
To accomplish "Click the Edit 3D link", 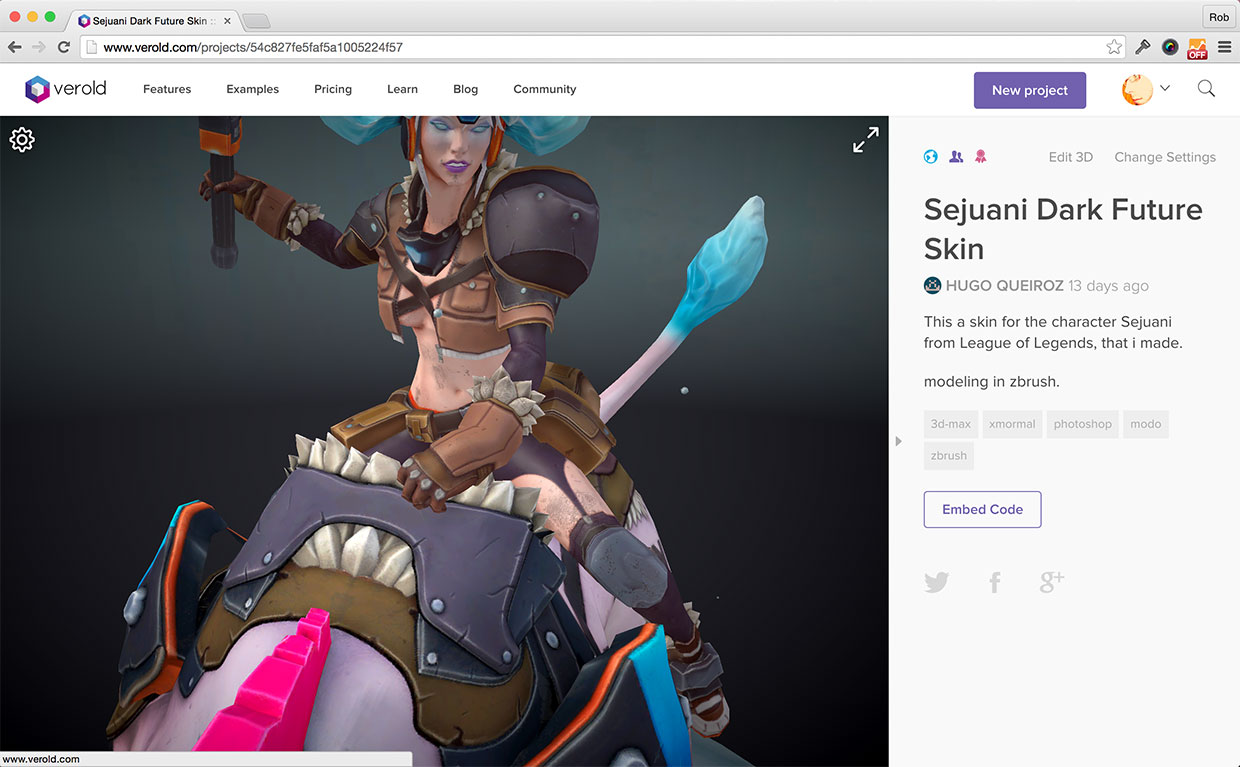I will tap(1071, 157).
